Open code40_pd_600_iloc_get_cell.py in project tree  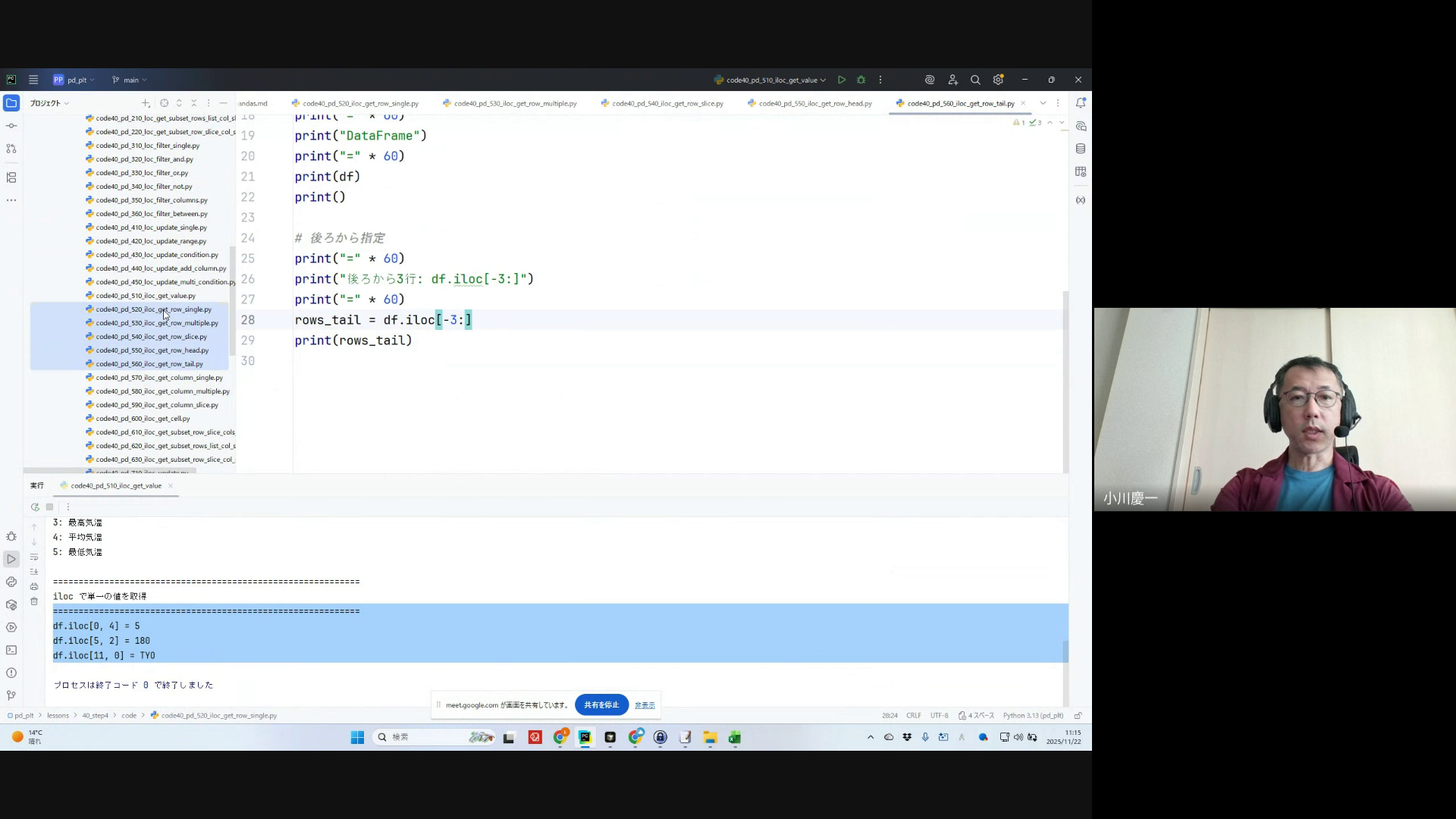click(143, 419)
